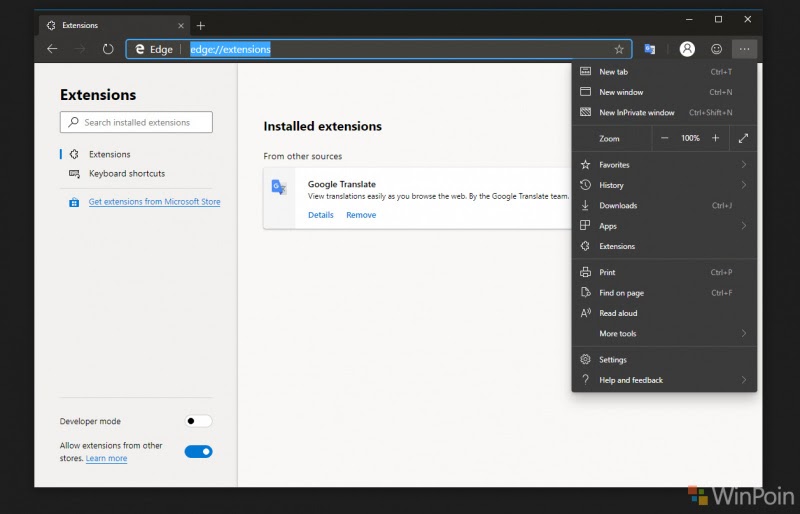Click the Apps grid icon in menu
800x514 pixels.
585,226
